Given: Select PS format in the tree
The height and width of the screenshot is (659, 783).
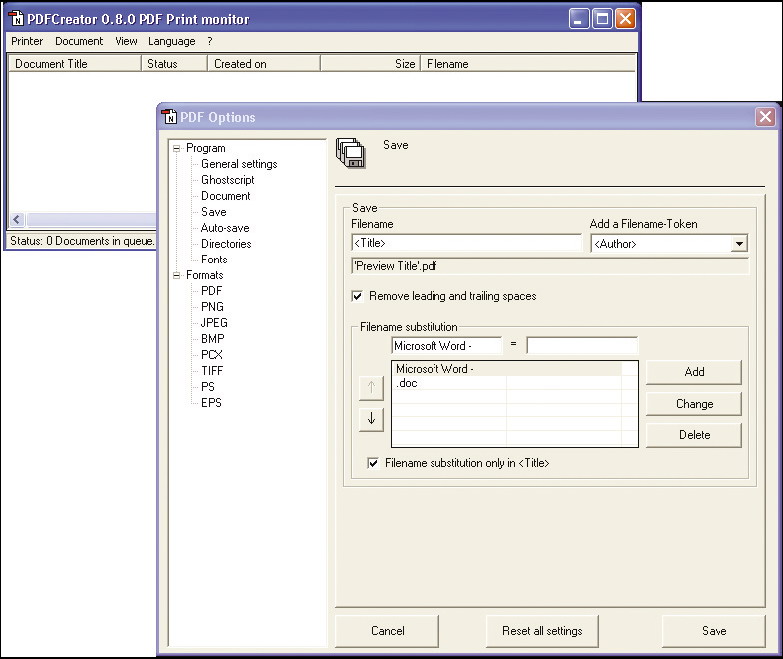Looking at the screenshot, I should [208, 387].
